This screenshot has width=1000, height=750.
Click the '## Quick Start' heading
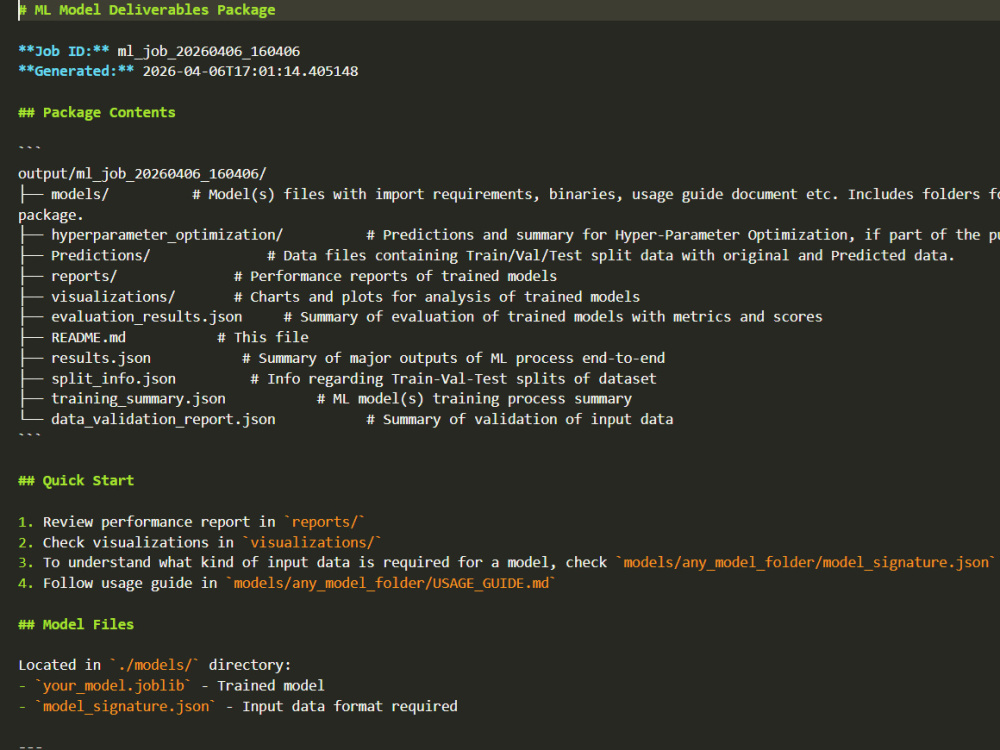76,481
